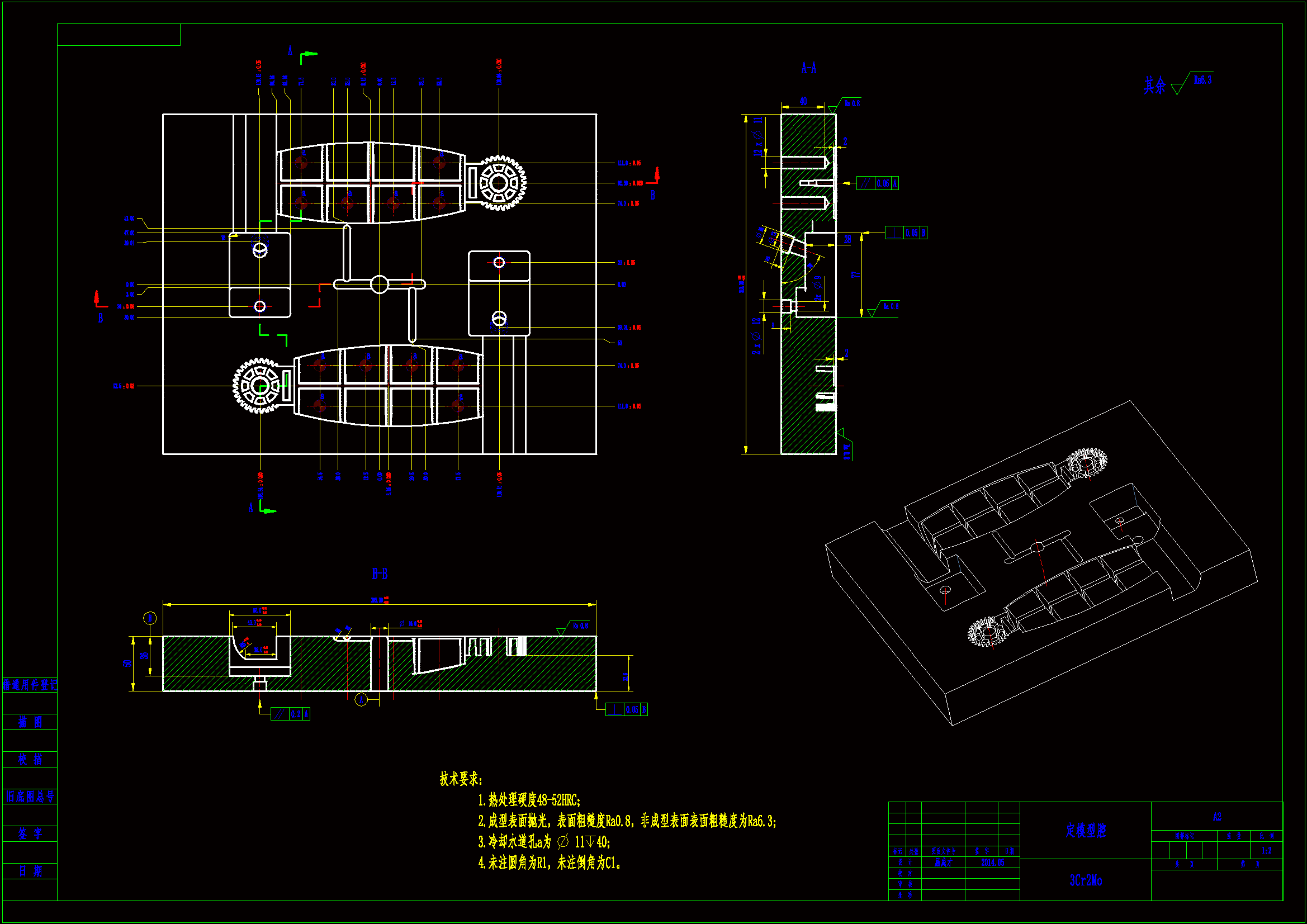Select the parallelism 0.06 A tolerance frame

877,183
